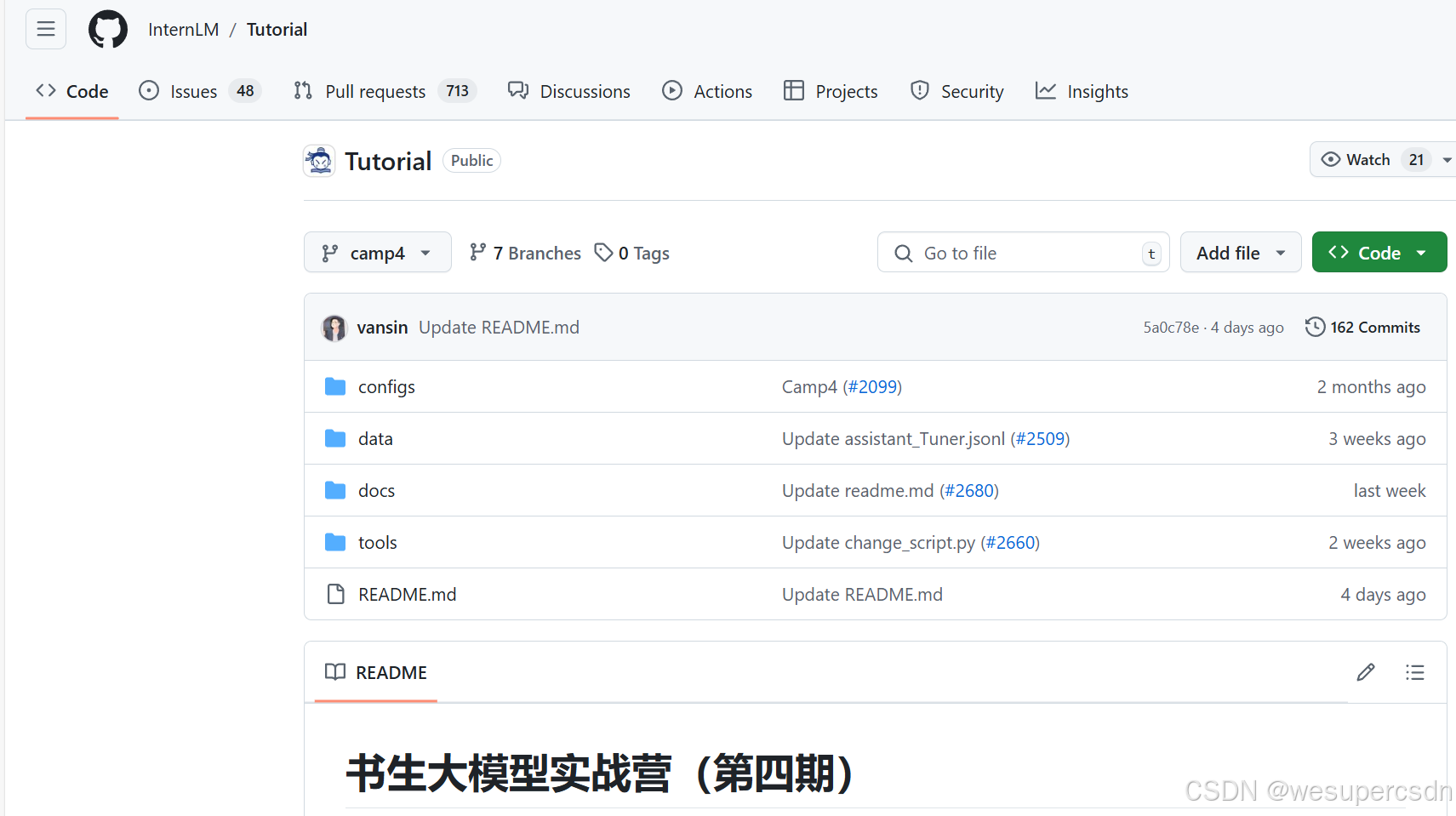Open the tools folder
1456x816 pixels.
tap(378, 543)
